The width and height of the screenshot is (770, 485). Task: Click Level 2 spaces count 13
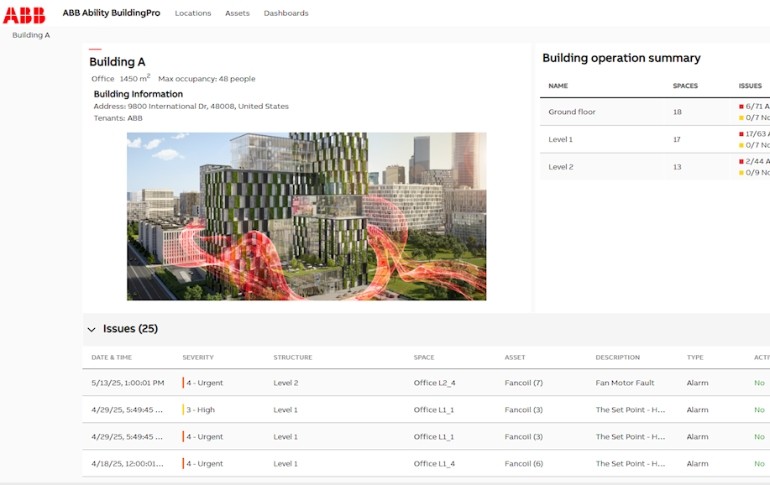[x=677, y=167]
